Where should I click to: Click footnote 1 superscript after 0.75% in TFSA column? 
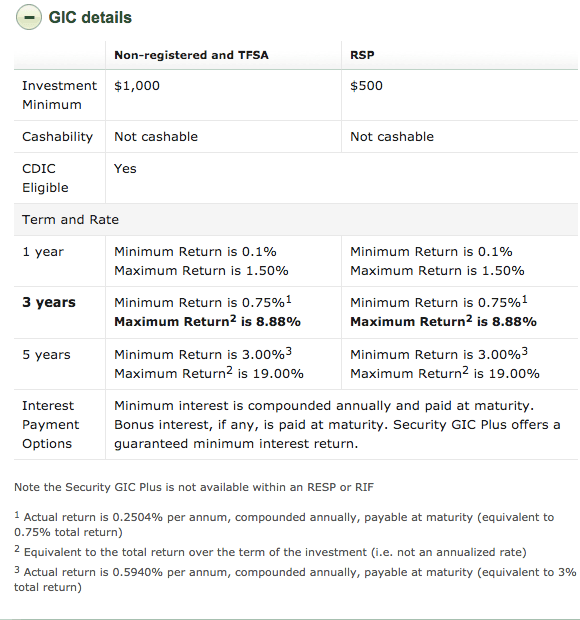tap(289, 300)
